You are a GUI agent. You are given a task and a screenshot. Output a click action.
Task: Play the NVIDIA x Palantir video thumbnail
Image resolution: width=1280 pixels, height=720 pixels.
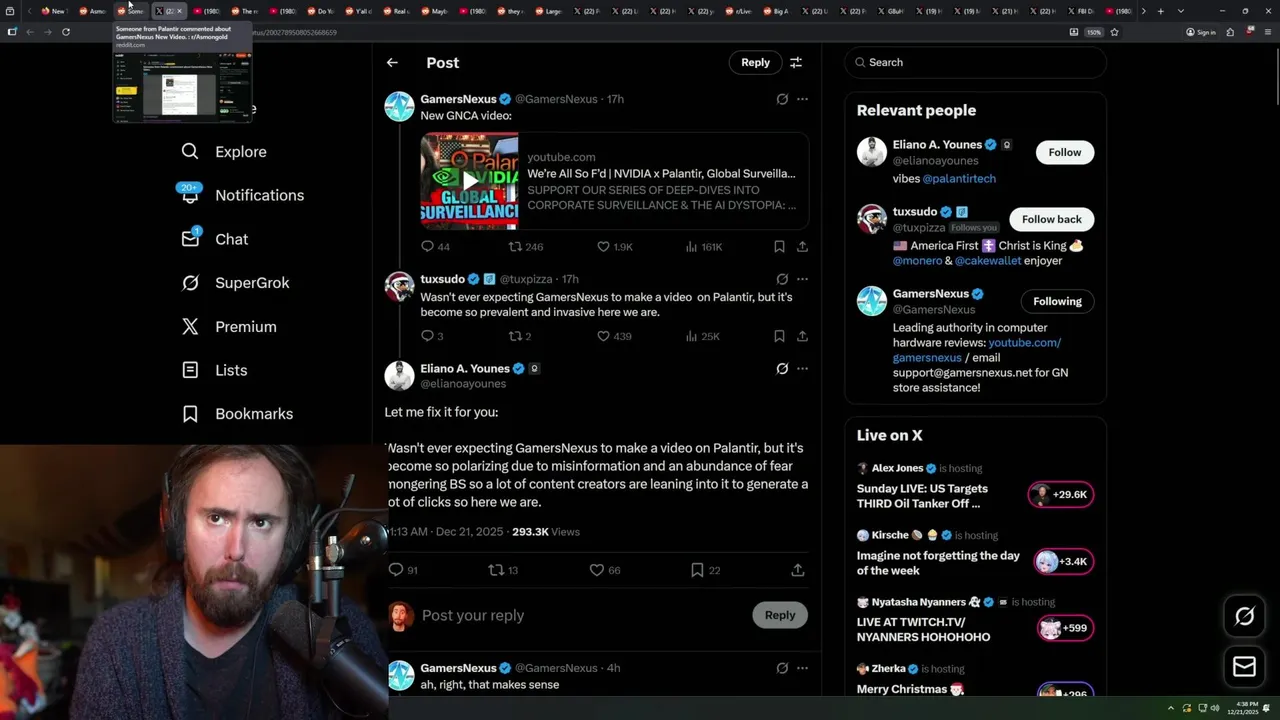point(469,181)
